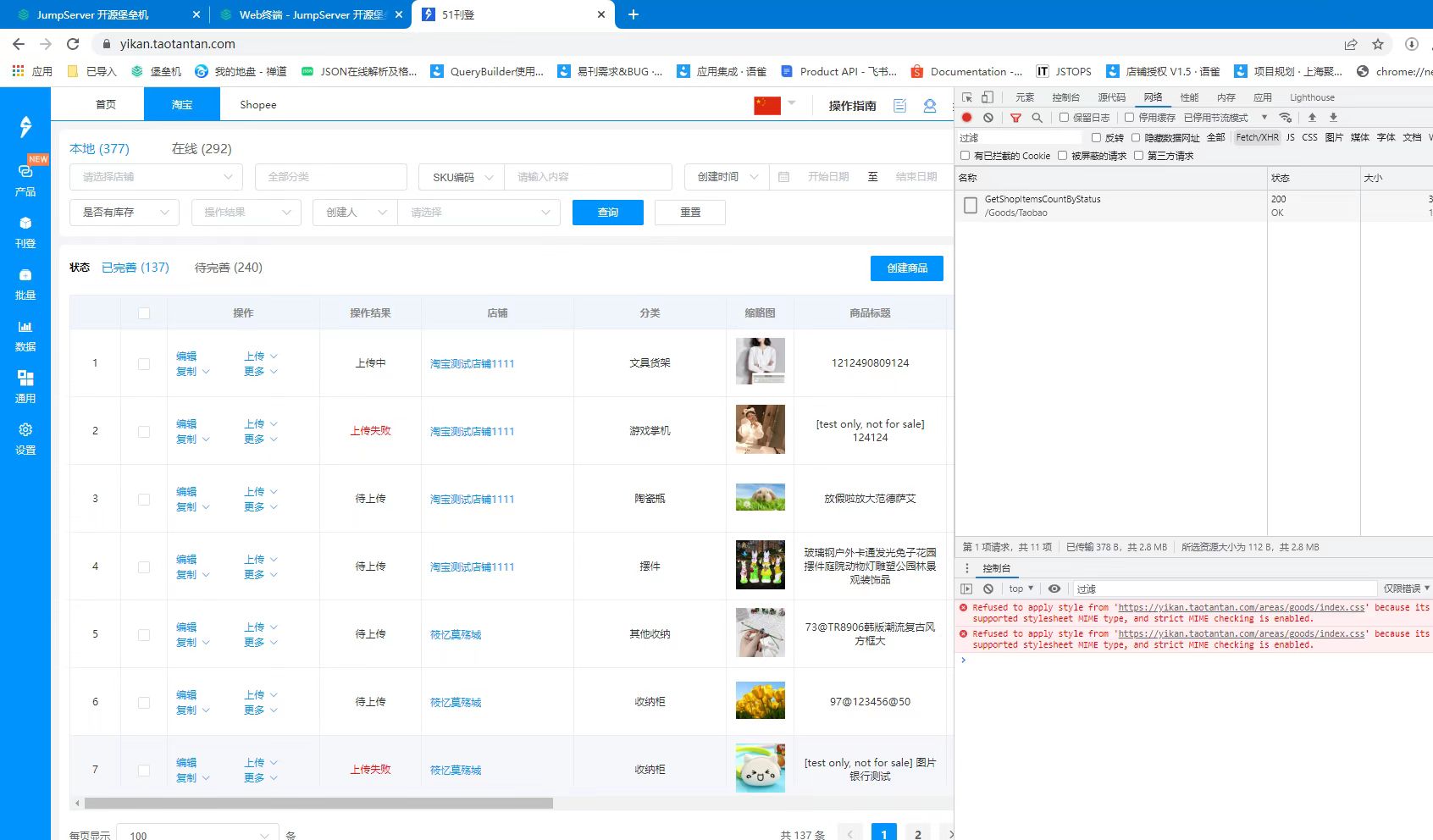Check the 有已拦截的 Cookie checkbox

[965, 156]
